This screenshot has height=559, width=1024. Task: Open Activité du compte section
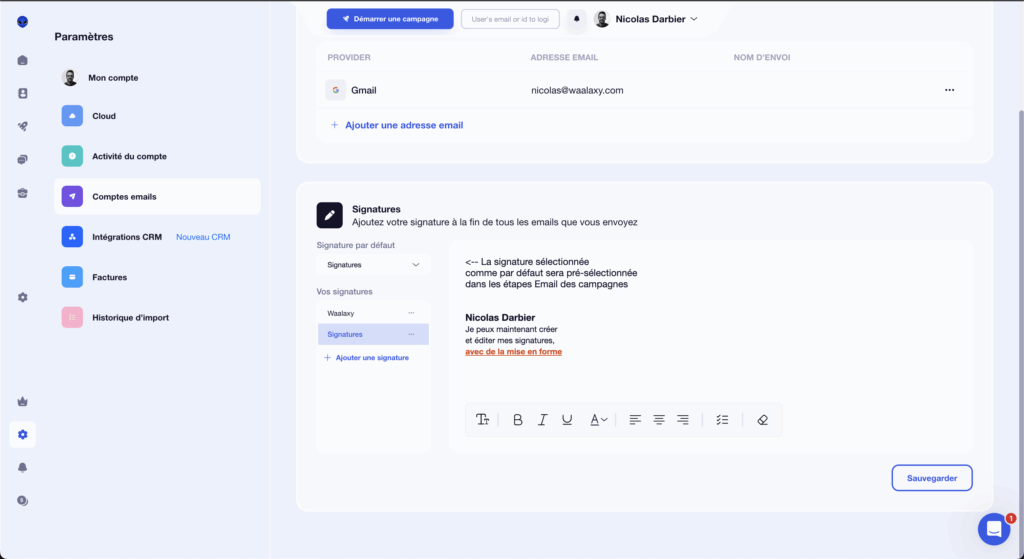tap(157, 156)
